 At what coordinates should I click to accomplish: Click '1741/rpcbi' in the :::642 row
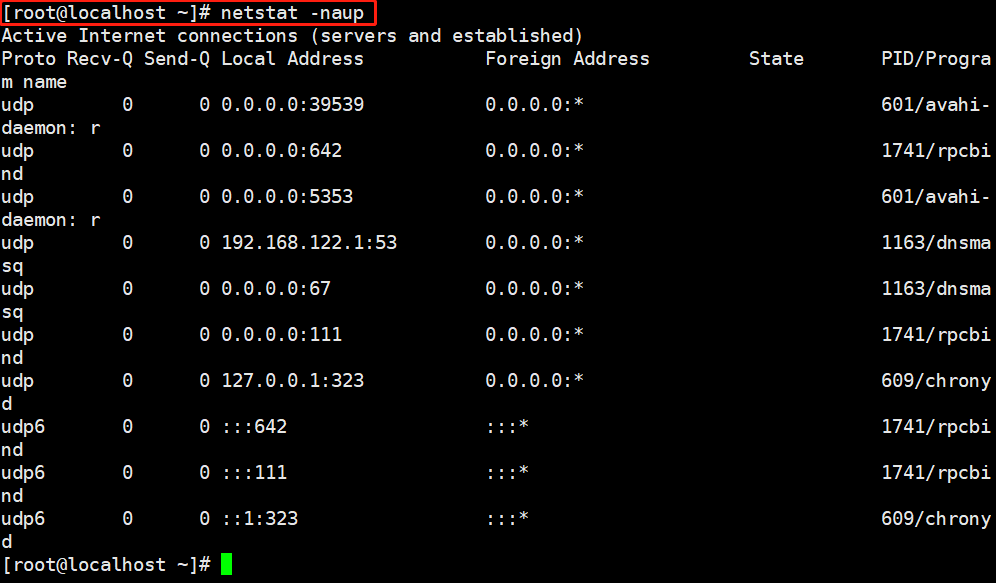tap(936, 426)
